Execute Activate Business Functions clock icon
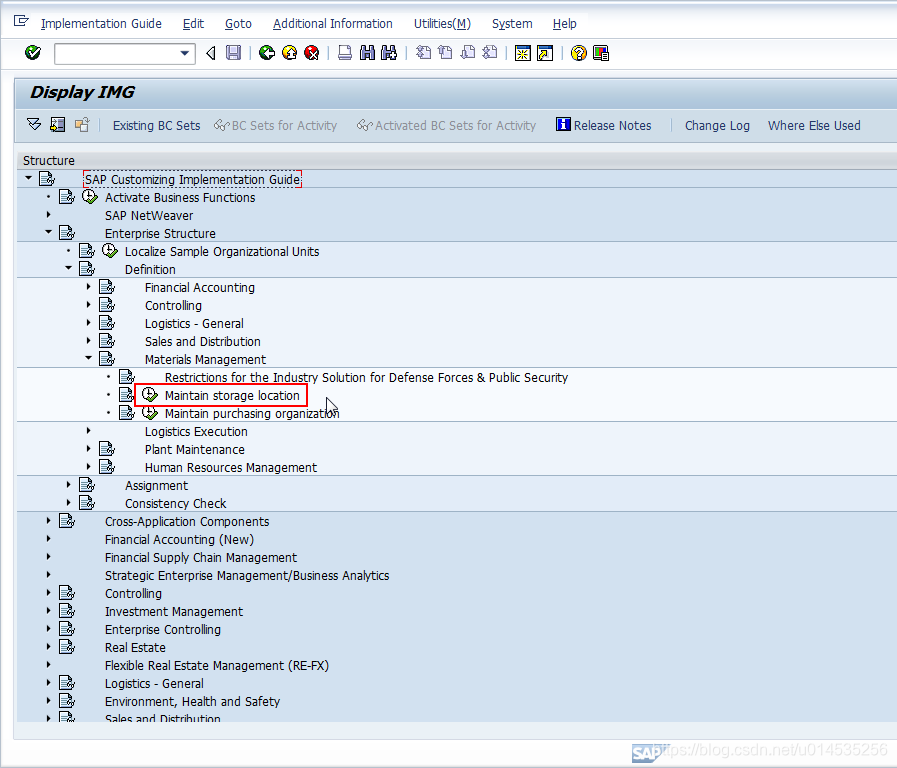 90,197
